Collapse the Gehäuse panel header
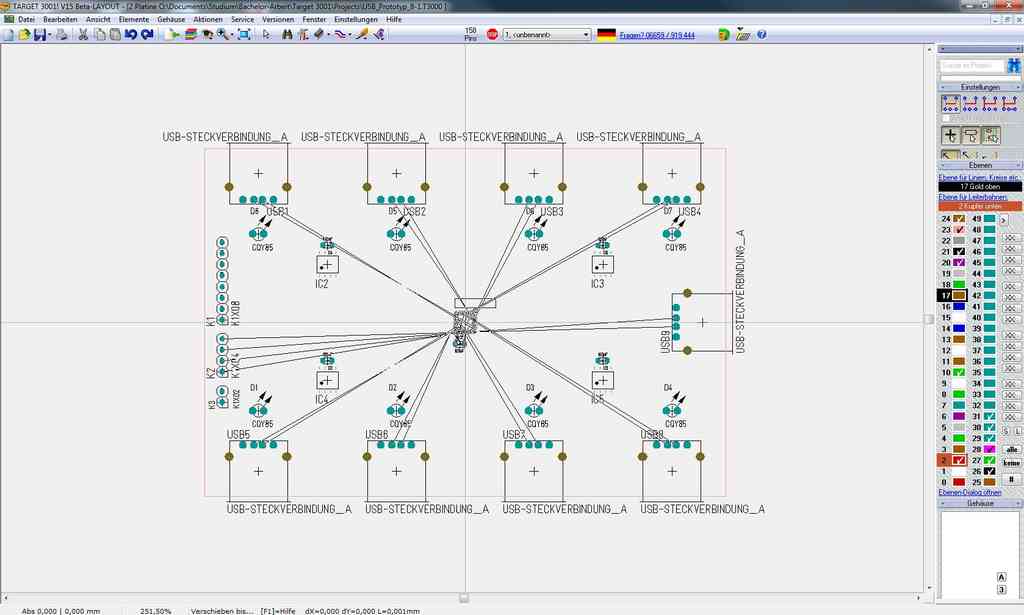1024x615 pixels. click(x=980, y=503)
